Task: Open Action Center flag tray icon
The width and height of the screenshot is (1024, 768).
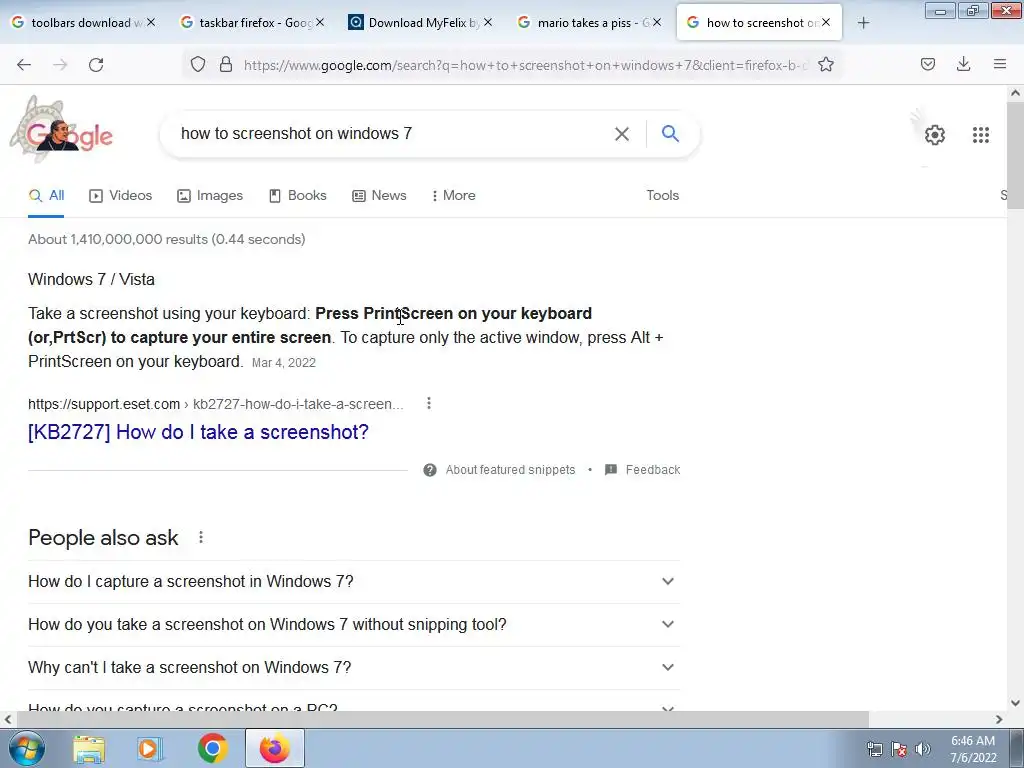Action: tap(899, 749)
